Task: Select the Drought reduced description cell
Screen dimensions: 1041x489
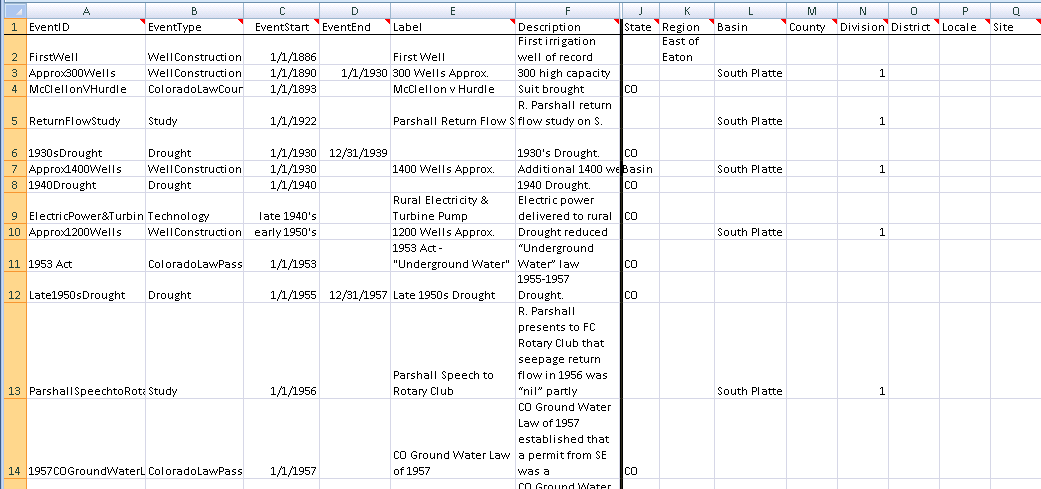Action: click(568, 232)
